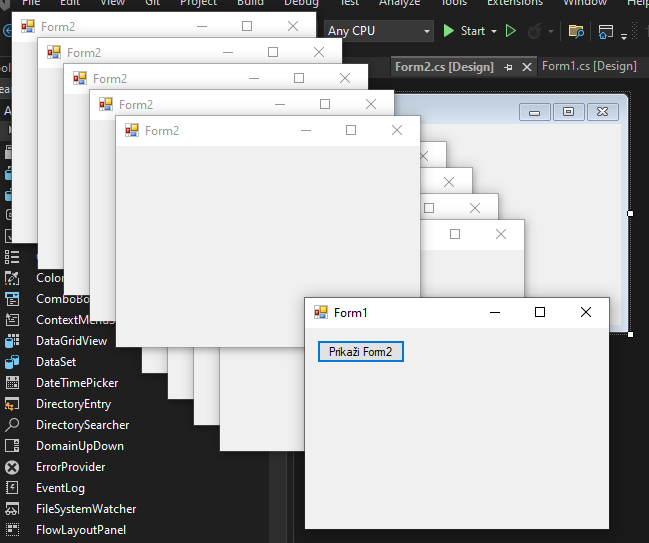Select the EventLog control icon
Image resolution: width=649 pixels, height=543 pixels.
coord(13,488)
